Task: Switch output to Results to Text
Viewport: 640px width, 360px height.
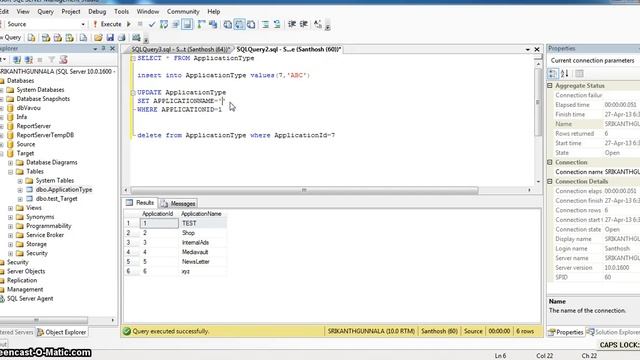Action: (228, 24)
